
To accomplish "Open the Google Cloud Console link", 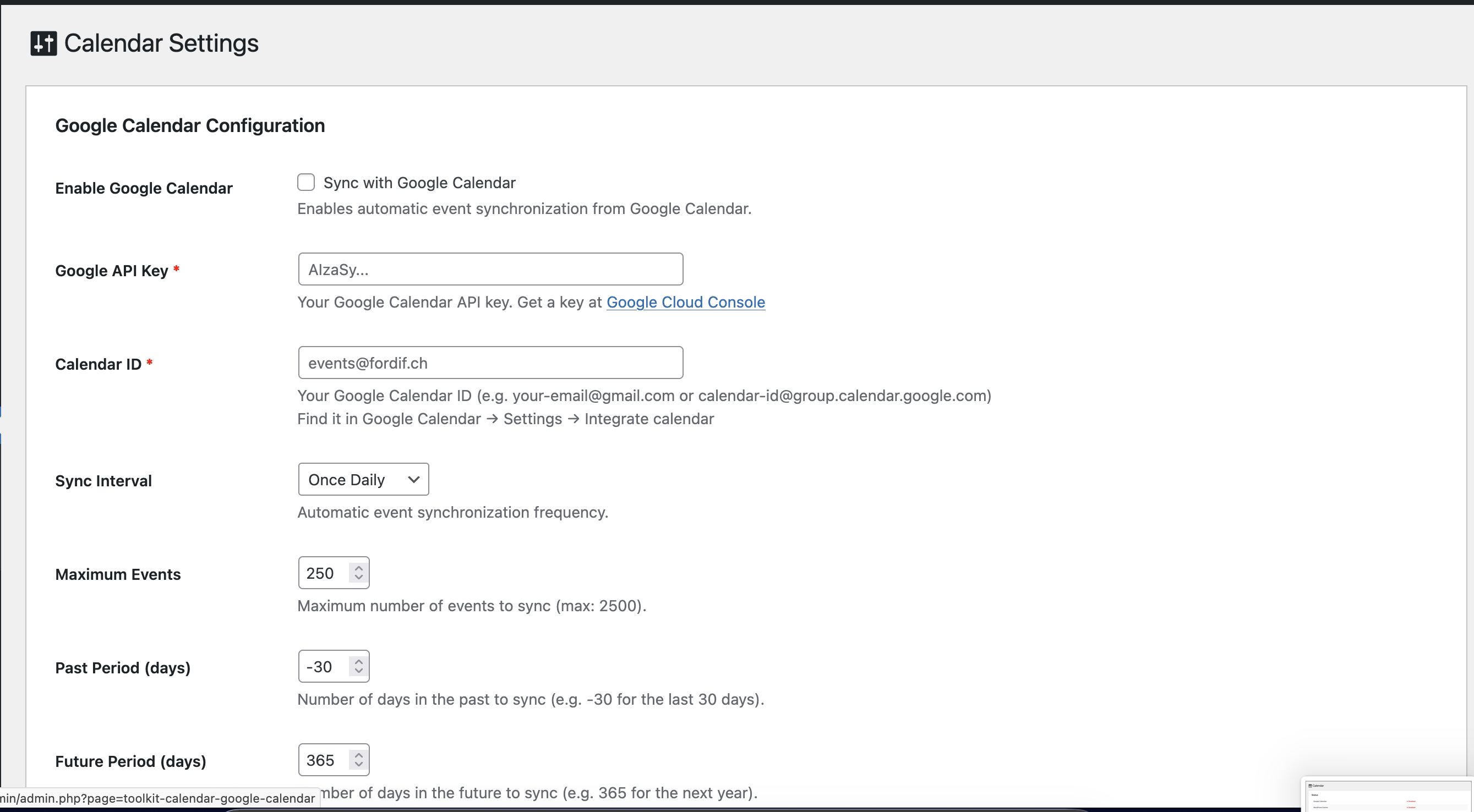I will (685, 302).
